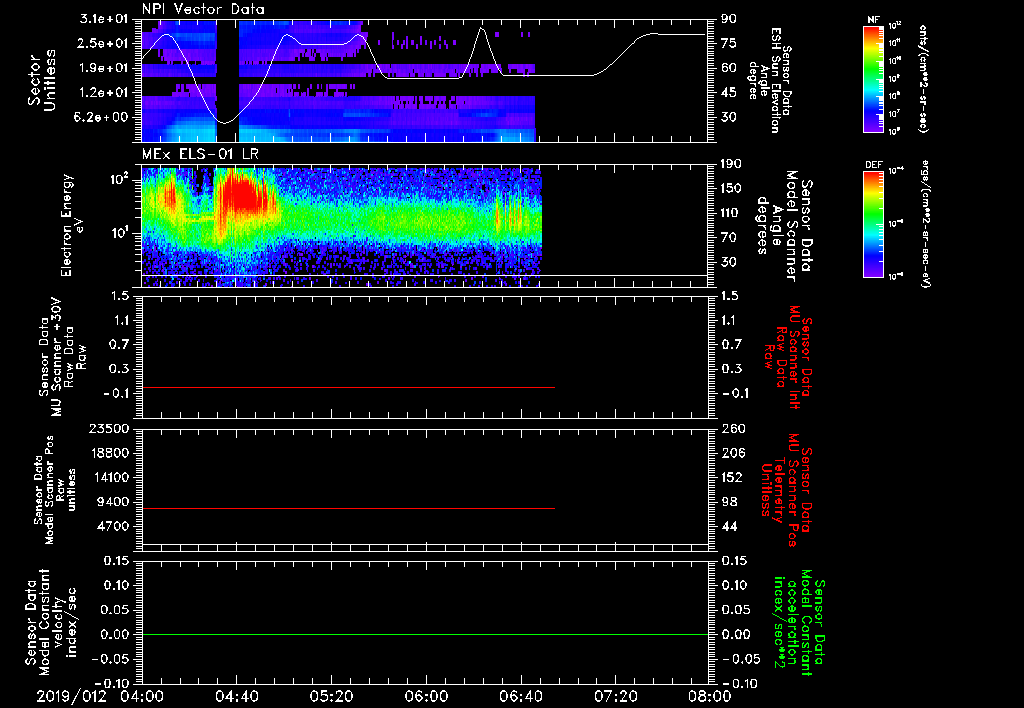Select the 06:40 time axis label
Screen dimensions: 1024x708
tap(520, 696)
